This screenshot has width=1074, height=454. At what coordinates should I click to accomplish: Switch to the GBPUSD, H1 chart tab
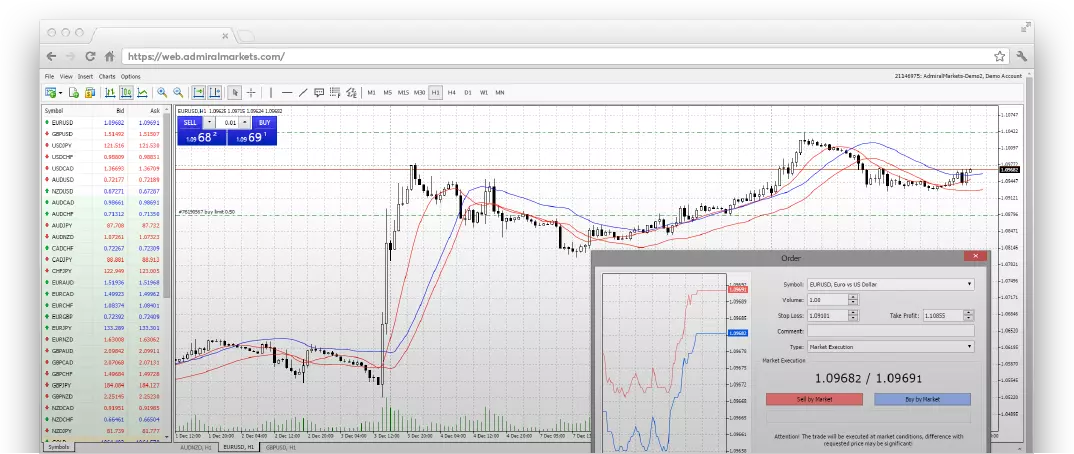tap(282, 447)
